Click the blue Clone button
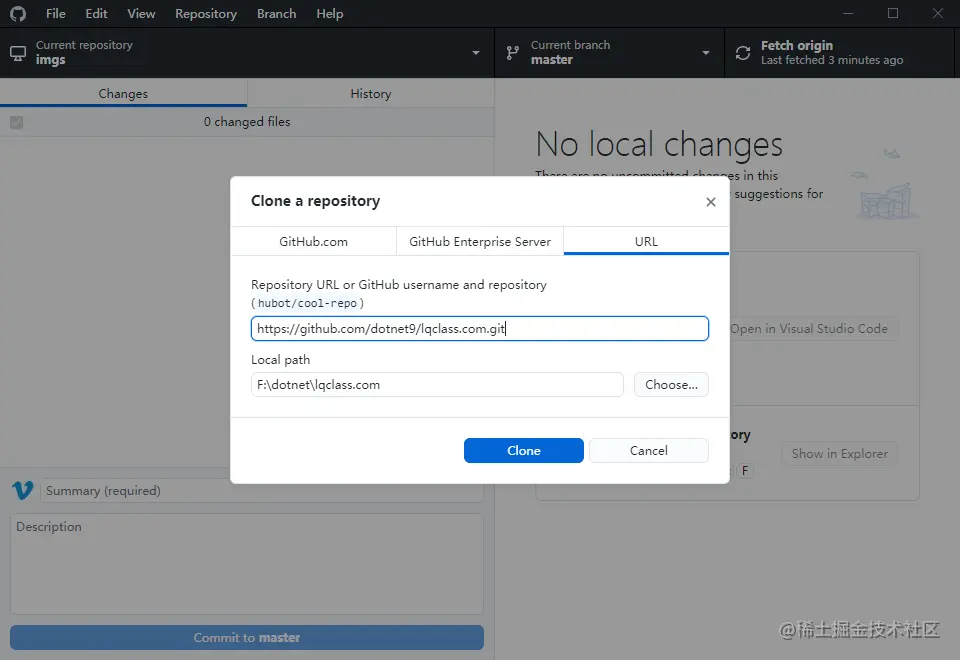The width and height of the screenshot is (960, 660). (523, 451)
